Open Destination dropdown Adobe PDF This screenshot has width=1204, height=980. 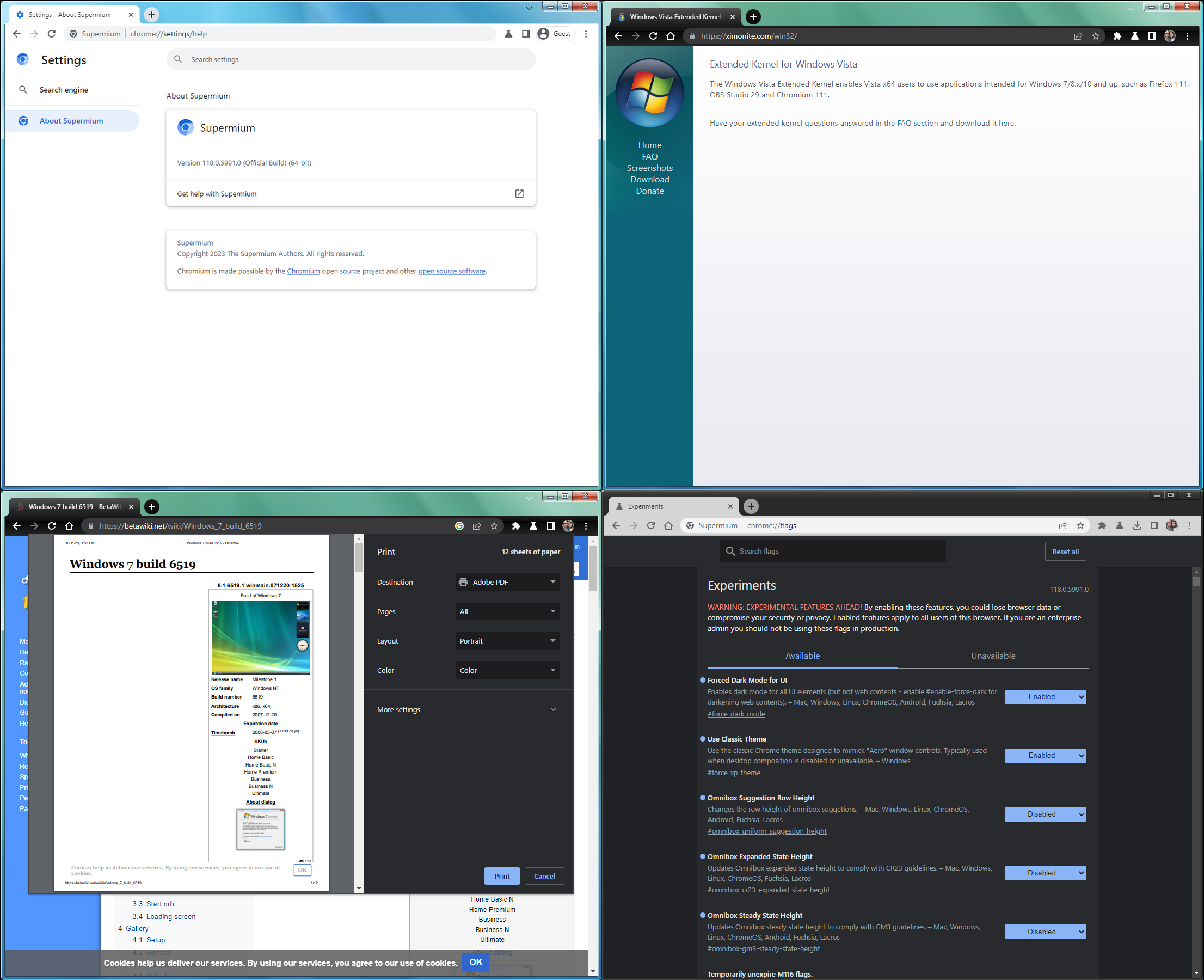[x=507, y=582]
